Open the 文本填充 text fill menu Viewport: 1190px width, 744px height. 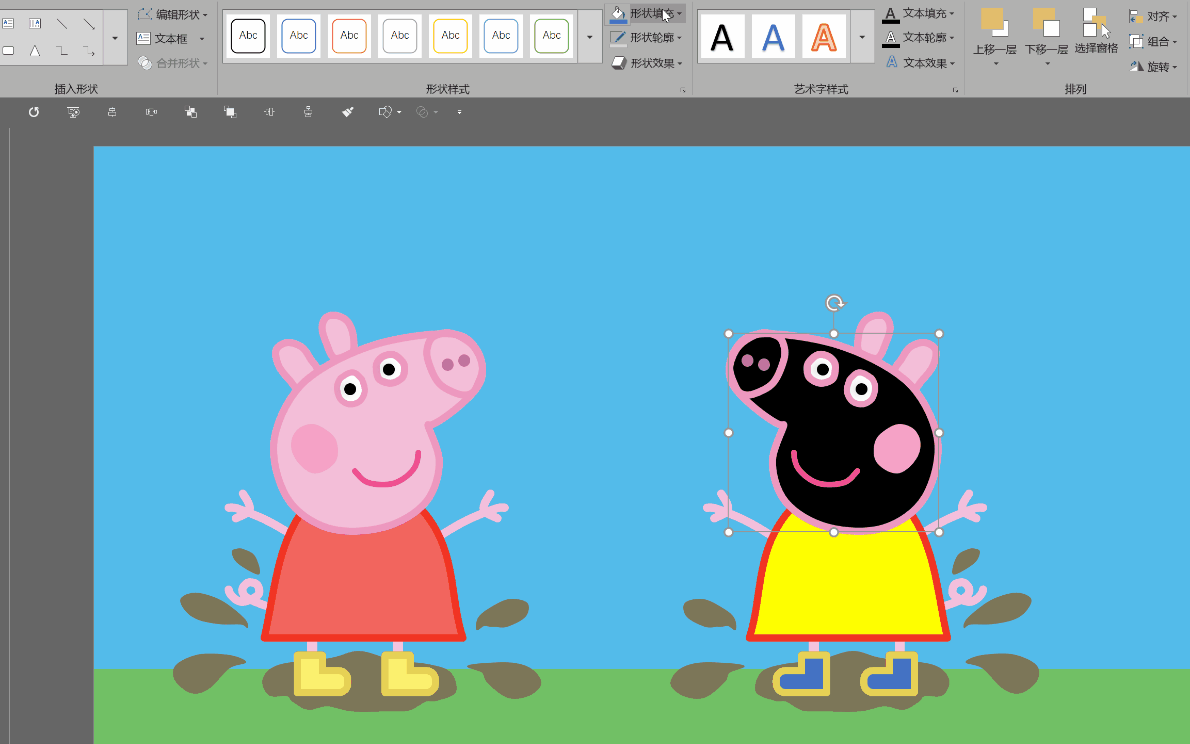918,14
